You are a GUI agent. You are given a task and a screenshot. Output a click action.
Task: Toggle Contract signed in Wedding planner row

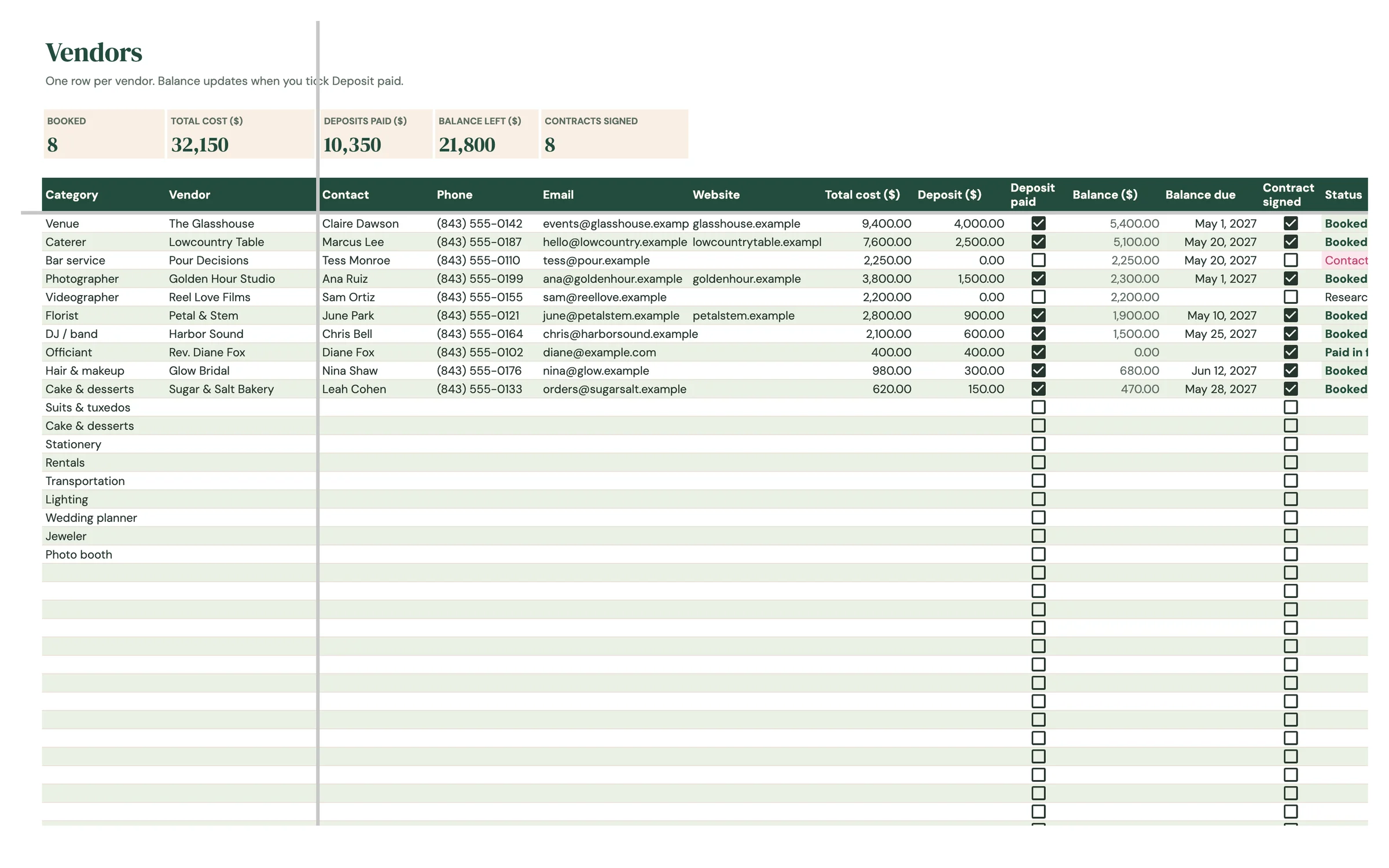coord(1290,517)
